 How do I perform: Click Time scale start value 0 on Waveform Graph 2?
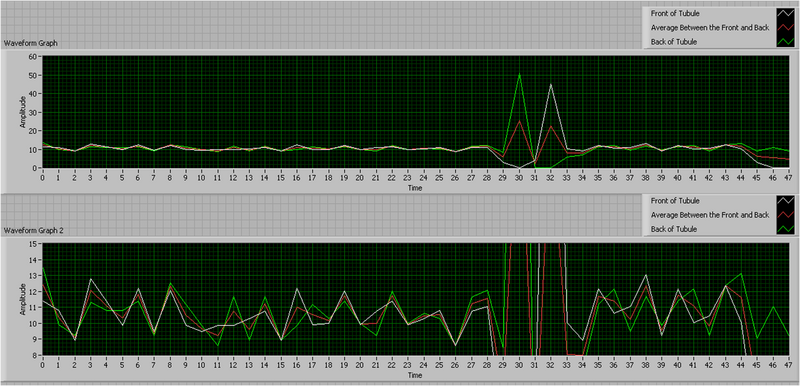tap(42, 366)
